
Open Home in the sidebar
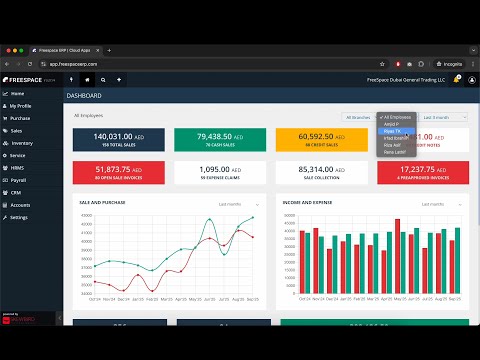pos(17,94)
